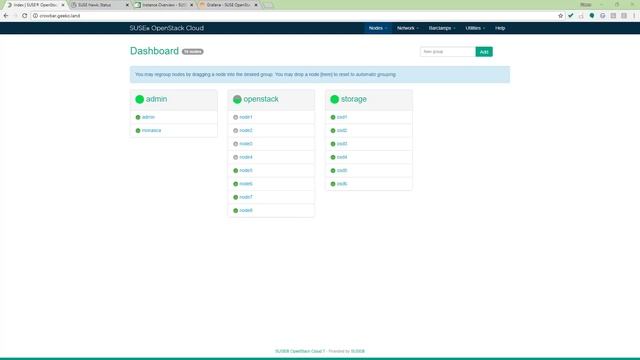
Task: Open the monasca node link
Action: pos(151,131)
